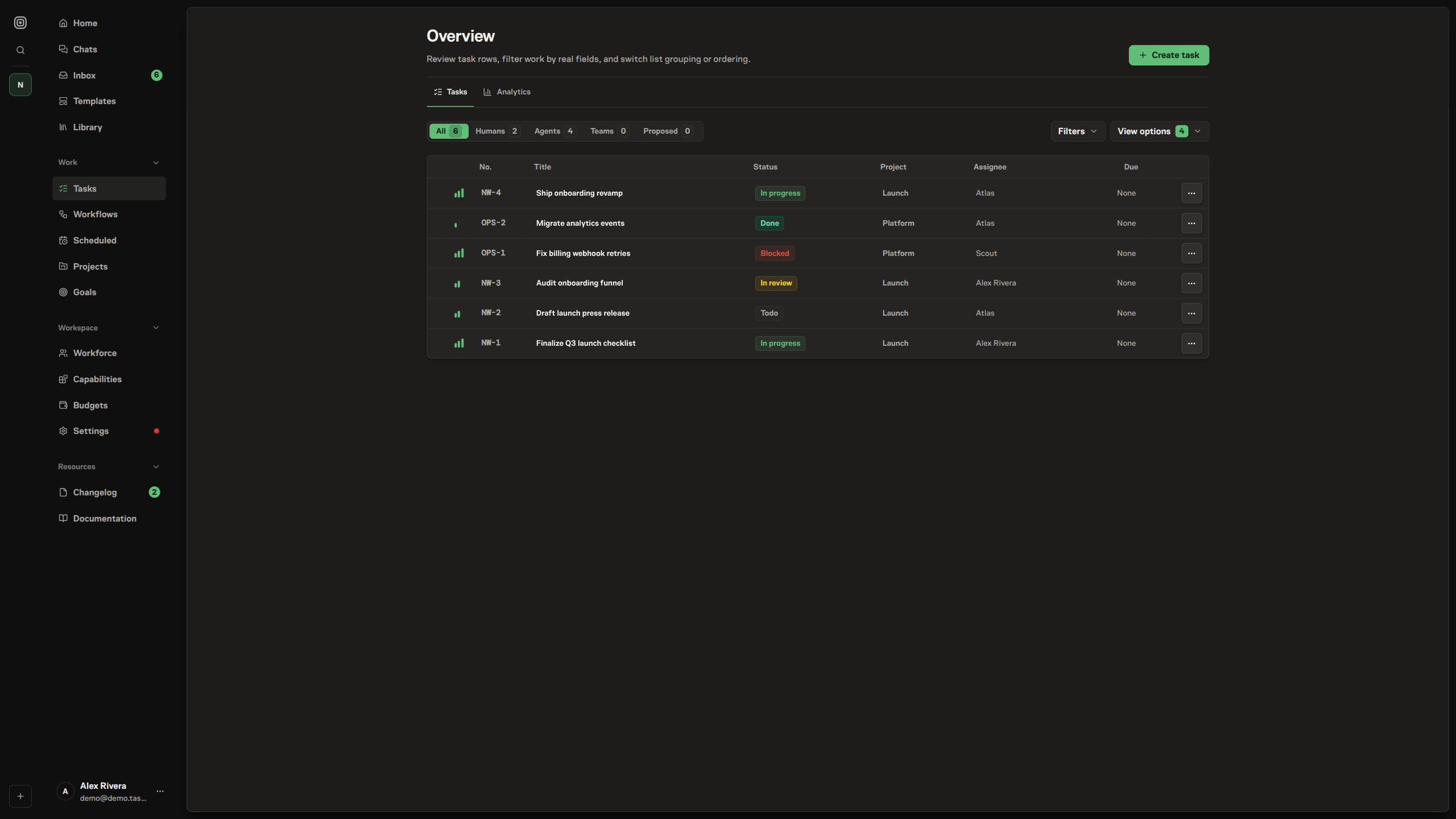Open row menu for Ship onboarding revamp

pos(1192,193)
